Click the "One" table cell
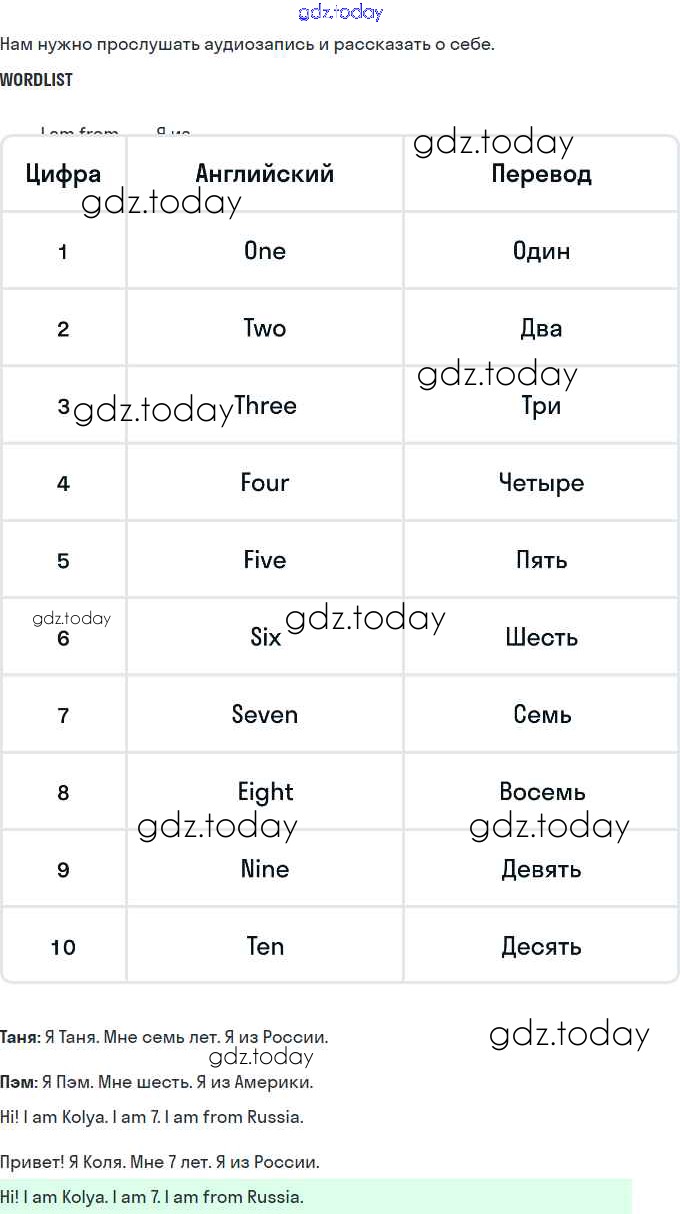Screen dimensions: 680x1214 pos(265,251)
